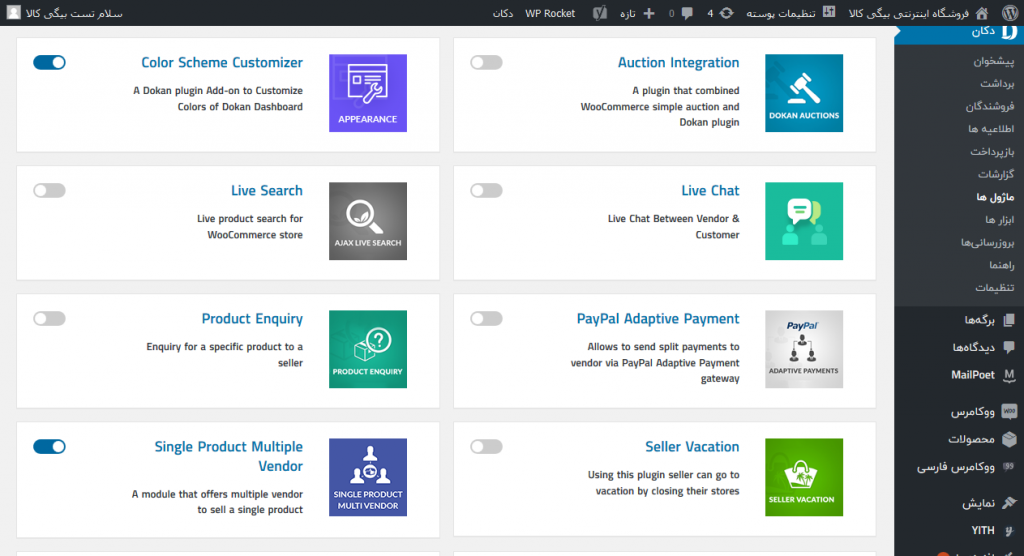Click the Ajax Live Search icon
The height and width of the screenshot is (556, 1024).
pos(368,221)
